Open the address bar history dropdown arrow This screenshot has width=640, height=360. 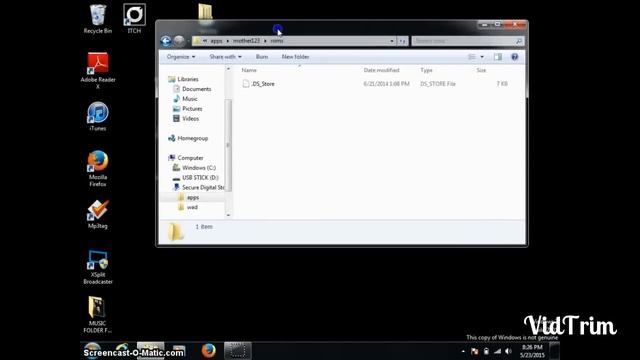(392, 41)
